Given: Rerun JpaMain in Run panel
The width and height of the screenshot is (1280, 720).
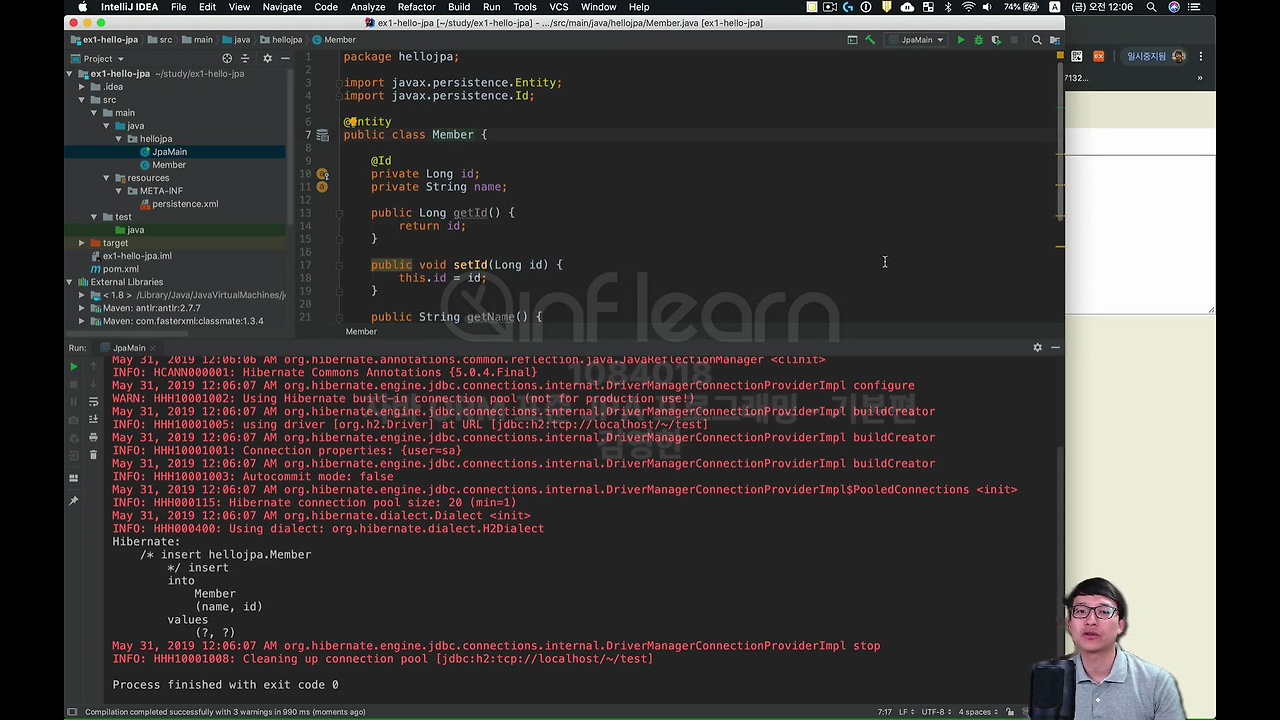Looking at the screenshot, I should 73,367.
